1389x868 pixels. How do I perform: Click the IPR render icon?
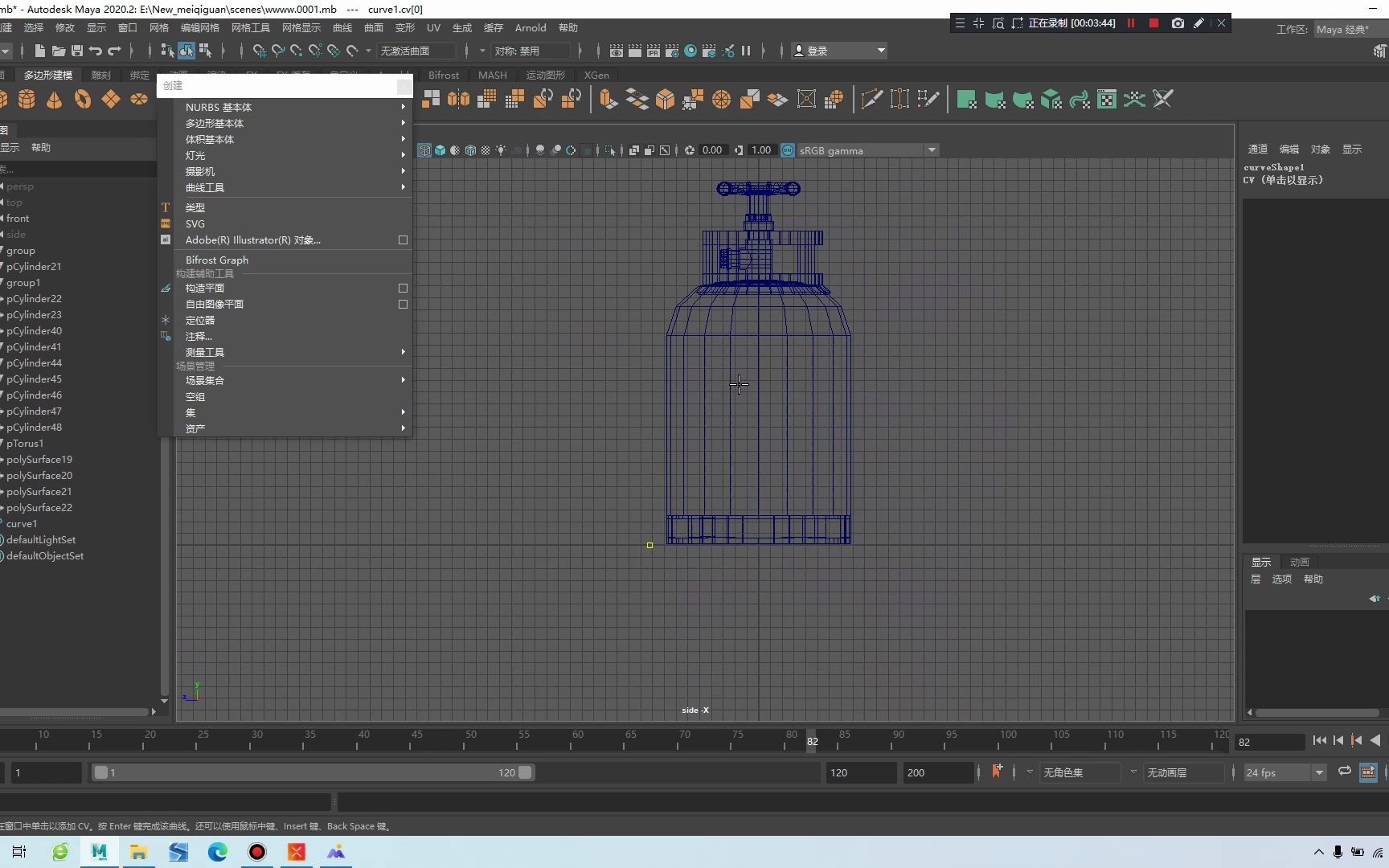654,51
